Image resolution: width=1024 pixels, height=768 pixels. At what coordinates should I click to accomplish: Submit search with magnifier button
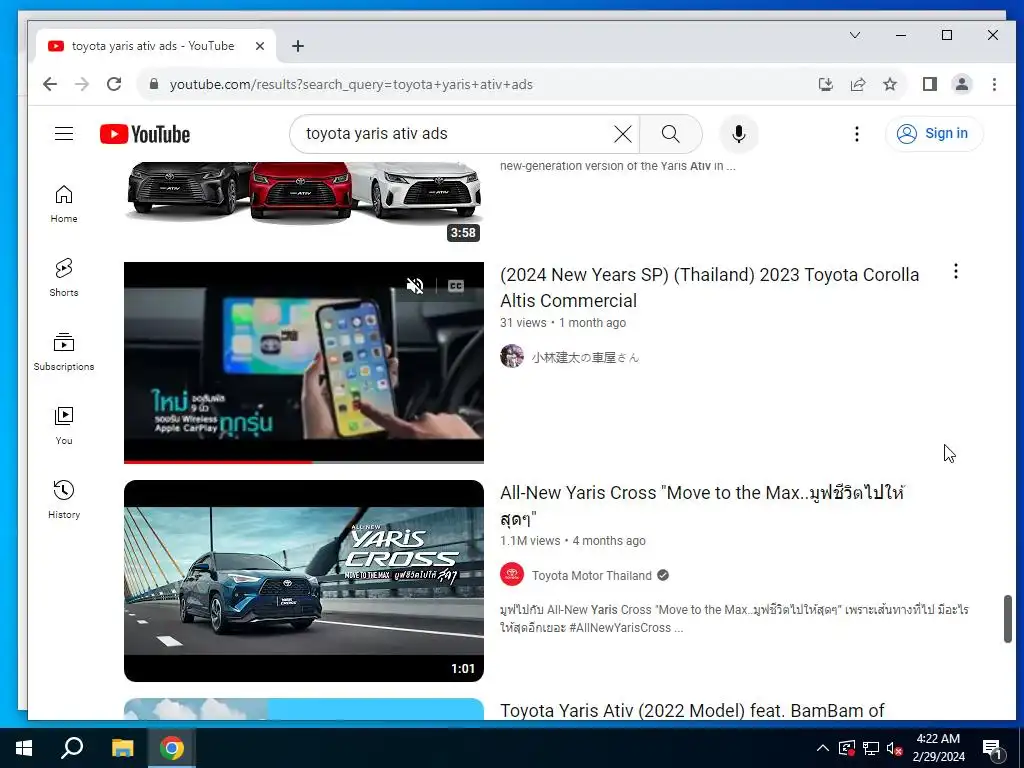tap(671, 134)
